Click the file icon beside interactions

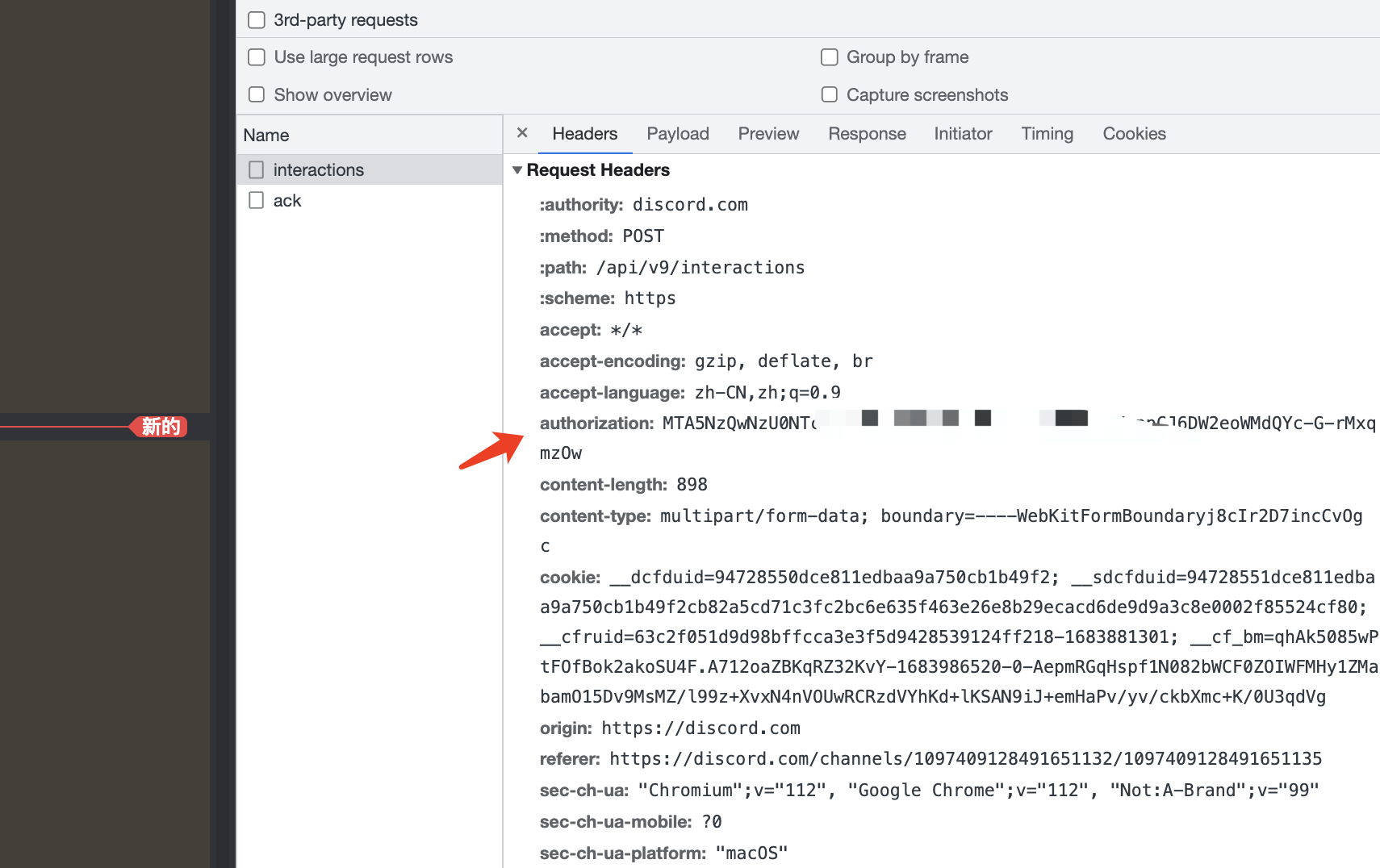tap(257, 170)
